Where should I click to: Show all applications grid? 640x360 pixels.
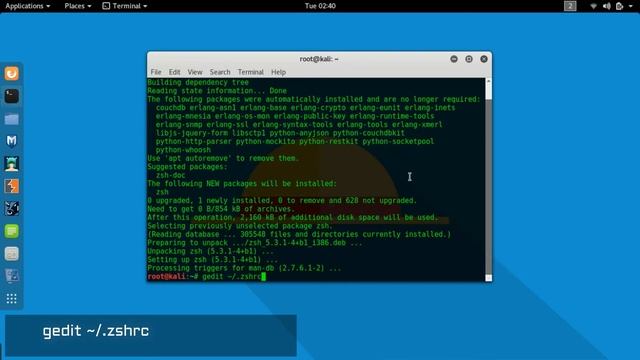pos(11,299)
